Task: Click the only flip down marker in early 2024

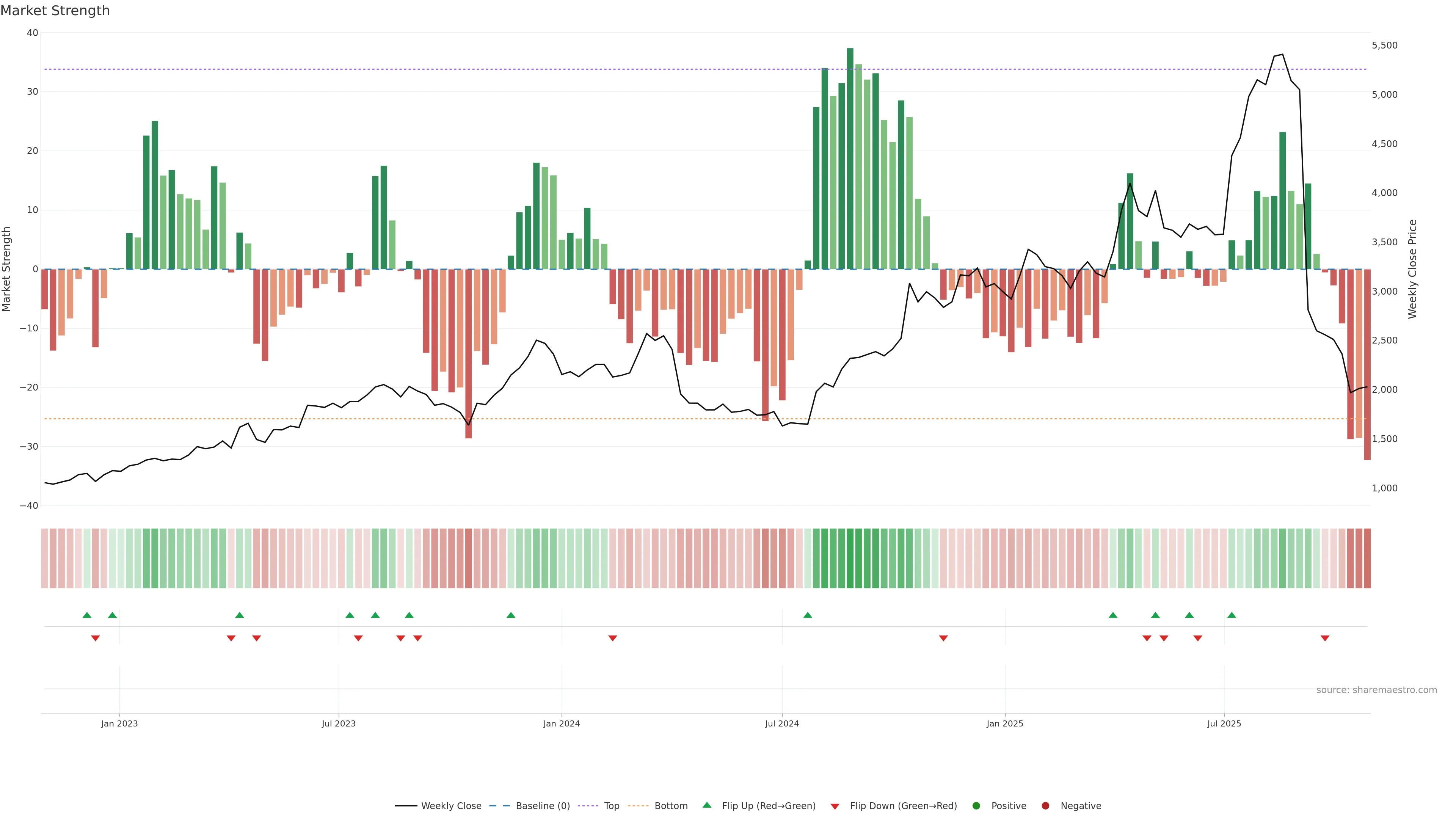Action: (613, 638)
